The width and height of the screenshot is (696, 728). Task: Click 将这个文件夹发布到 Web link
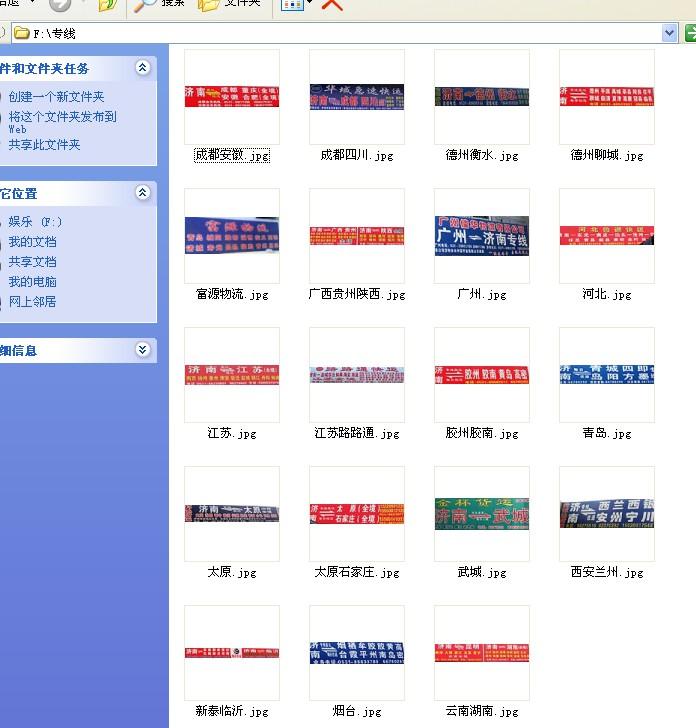pyautogui.click(x=62, y=122)
